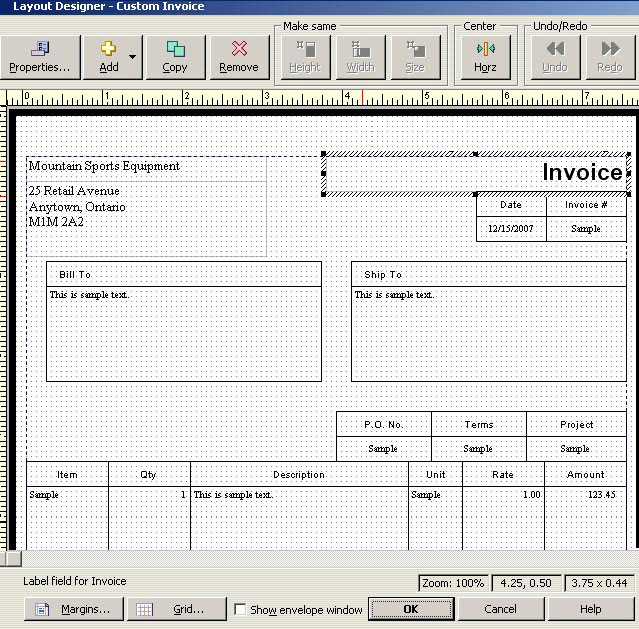The width and height of the screenshot is (639, 629).
Task: Cancel the layout changes
Action: click(x=500, y=608)
